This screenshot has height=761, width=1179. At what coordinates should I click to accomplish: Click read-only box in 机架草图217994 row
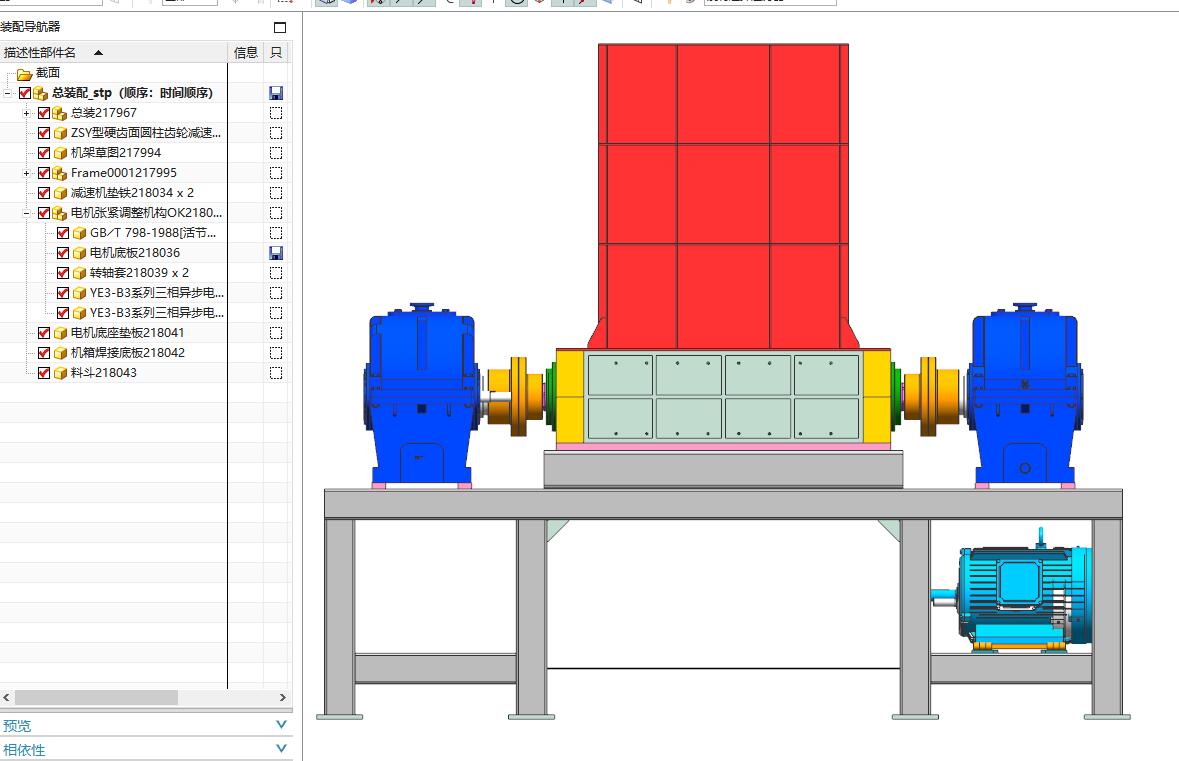point(276,153)
